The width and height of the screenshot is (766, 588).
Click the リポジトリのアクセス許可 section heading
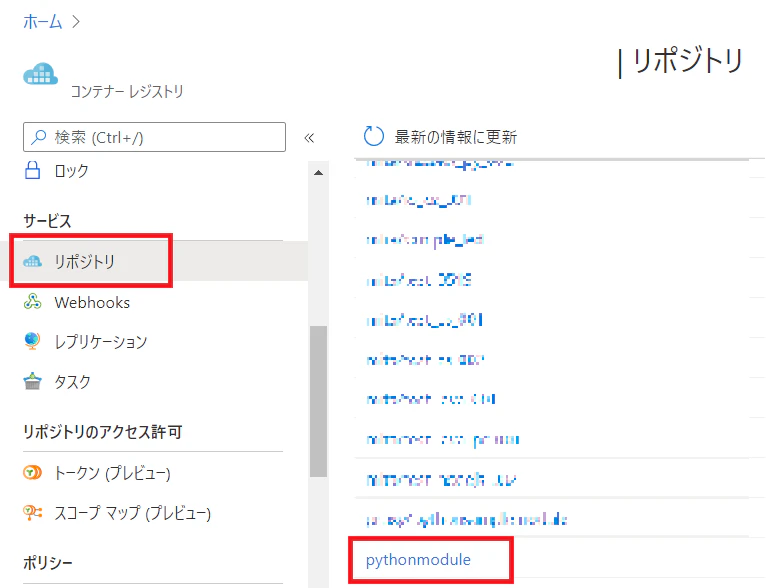coord(103,432)
